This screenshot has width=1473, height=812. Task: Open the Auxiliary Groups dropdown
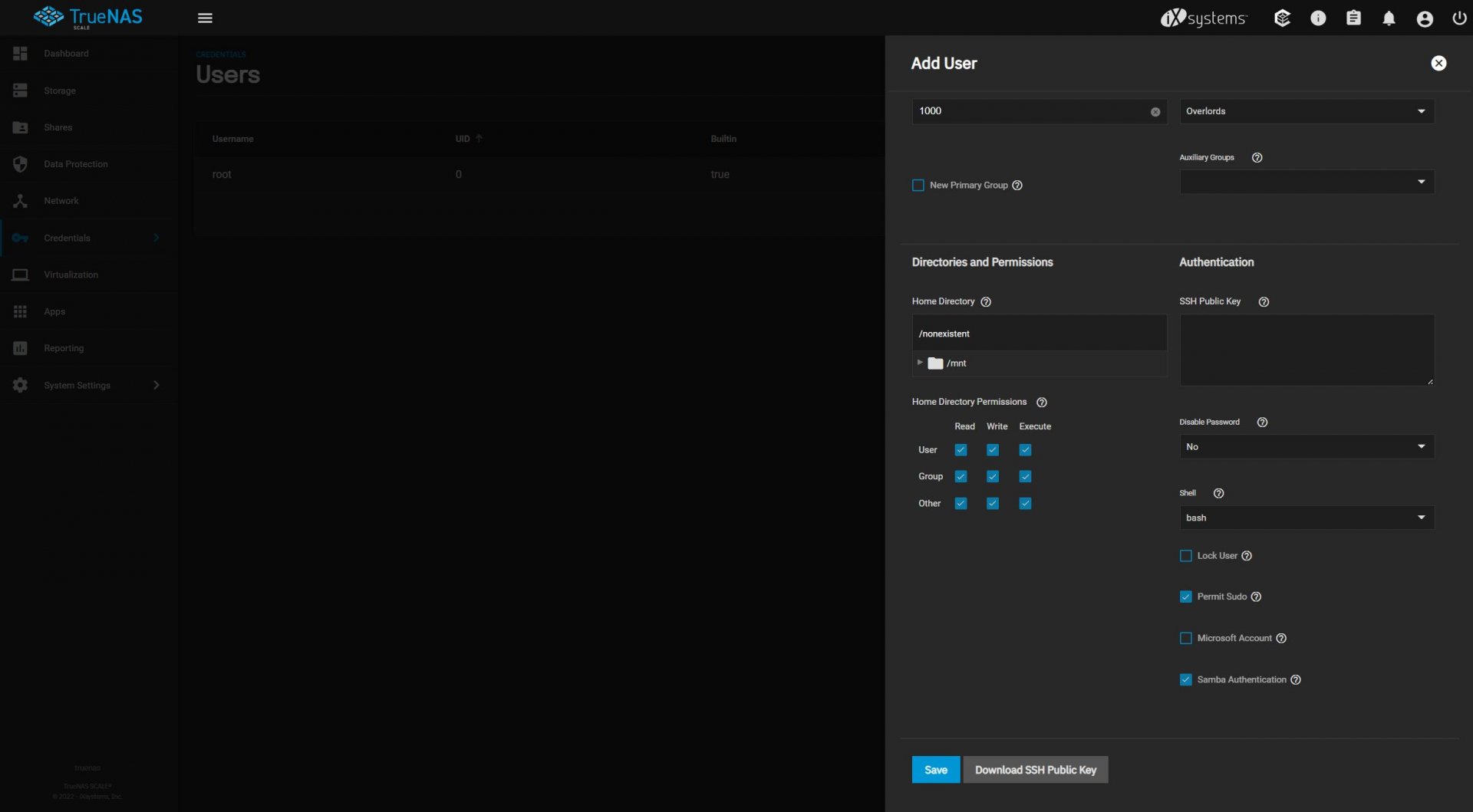click(1306, 182)
